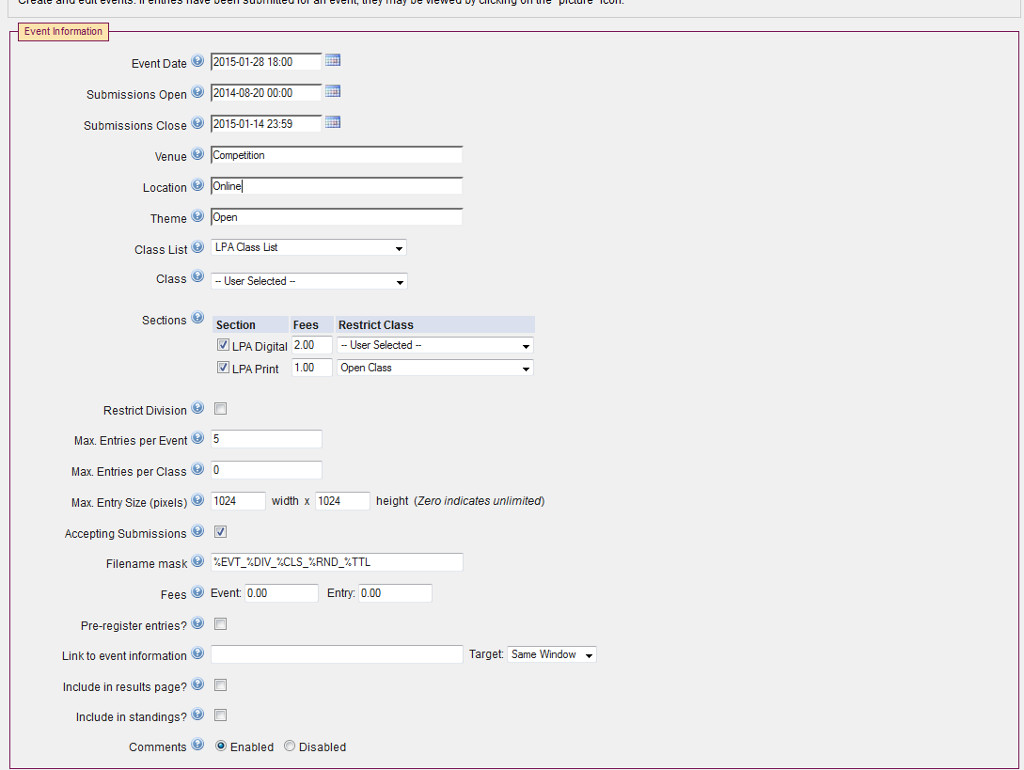This screenshot has height=770, width=1024.
Task: Enable the Pre-register entries checkbox
Action: click(x=221, y=624)
